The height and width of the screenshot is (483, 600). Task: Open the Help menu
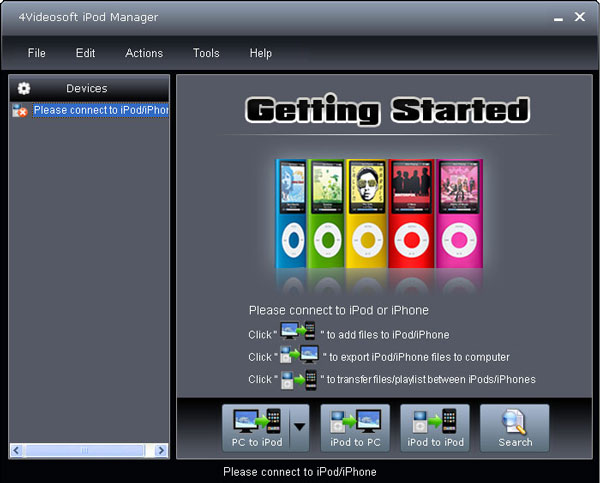(260, 53)
